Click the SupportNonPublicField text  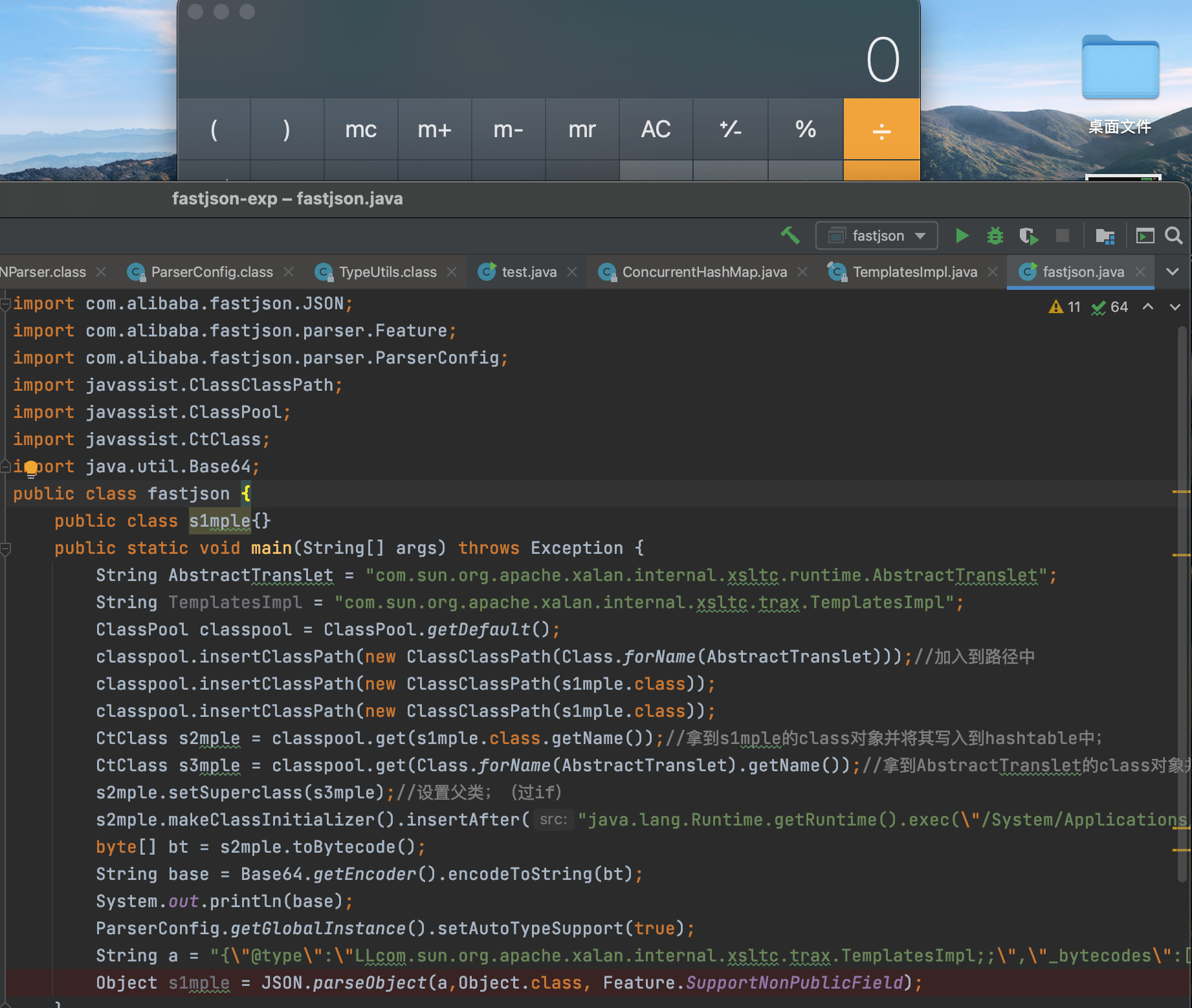(794, 983)
